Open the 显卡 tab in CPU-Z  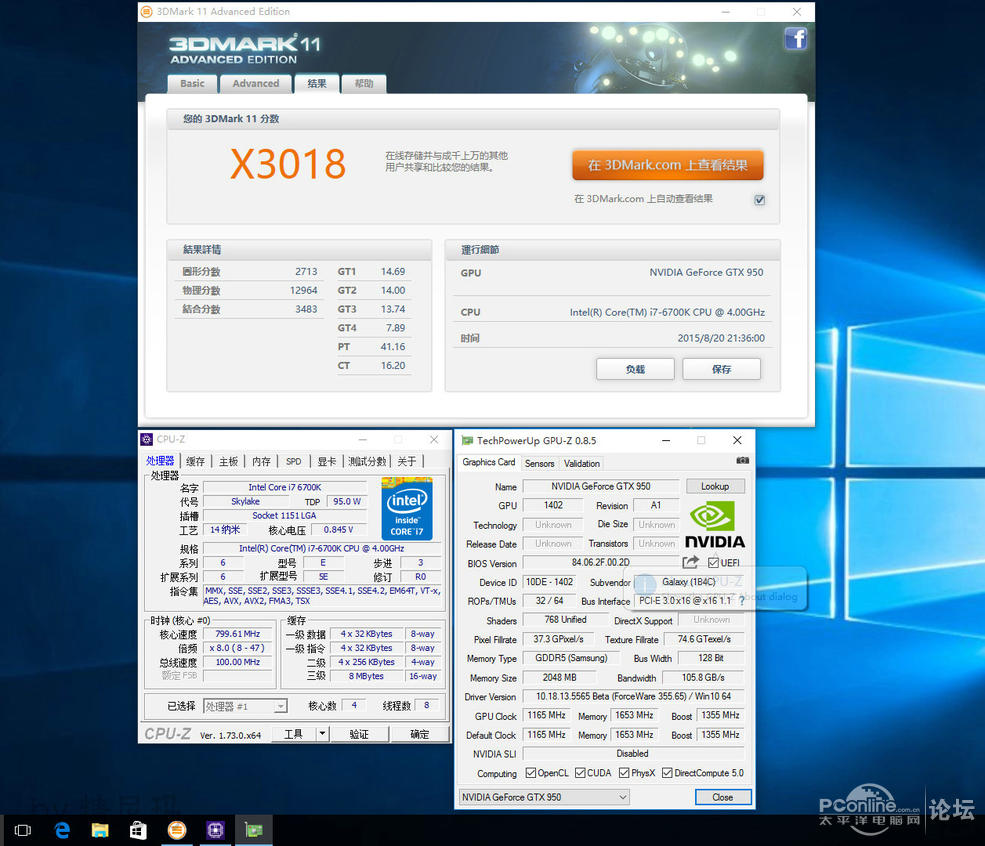click(327, 461)
